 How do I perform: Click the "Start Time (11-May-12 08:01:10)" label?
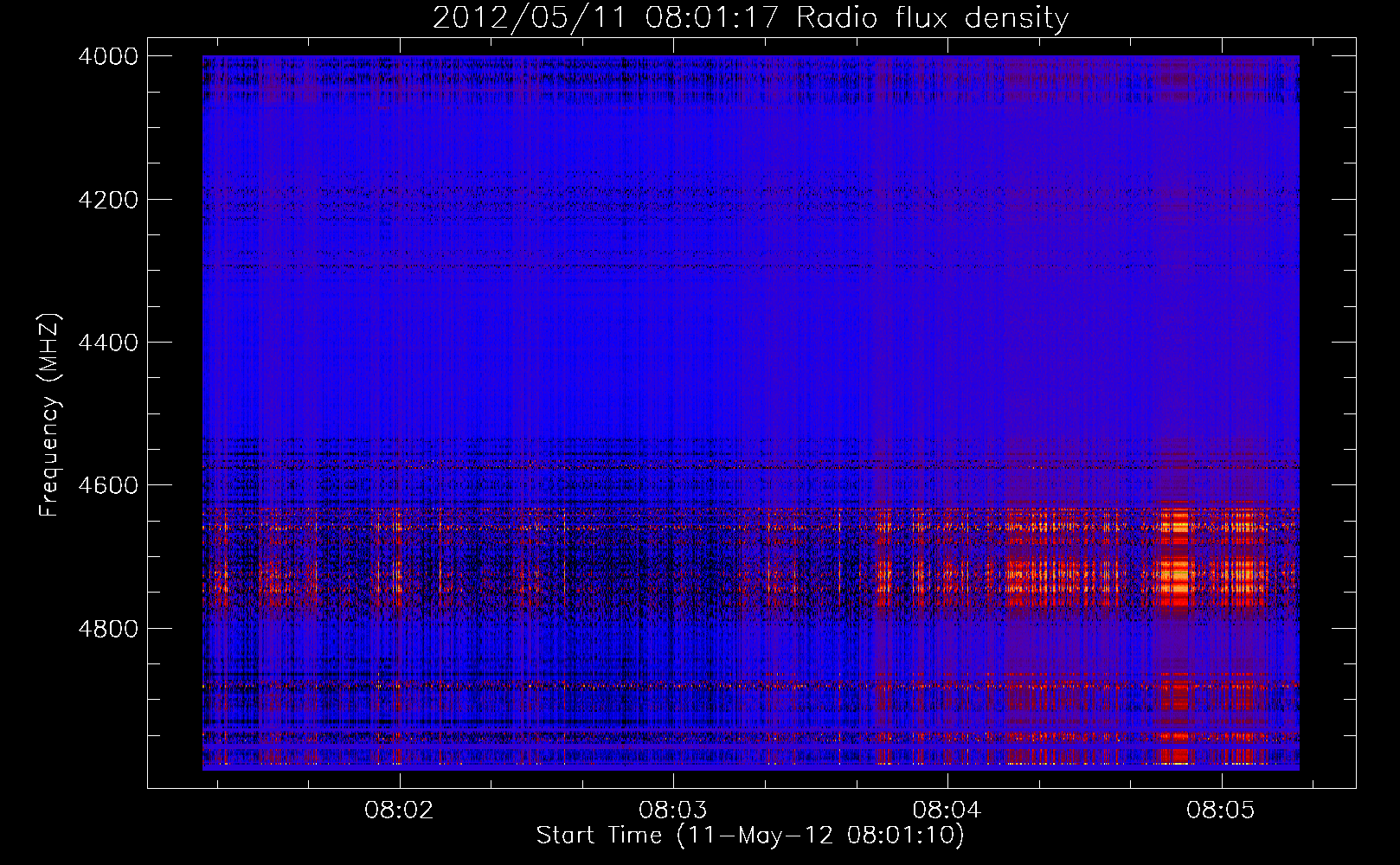(x=750, y=836)
